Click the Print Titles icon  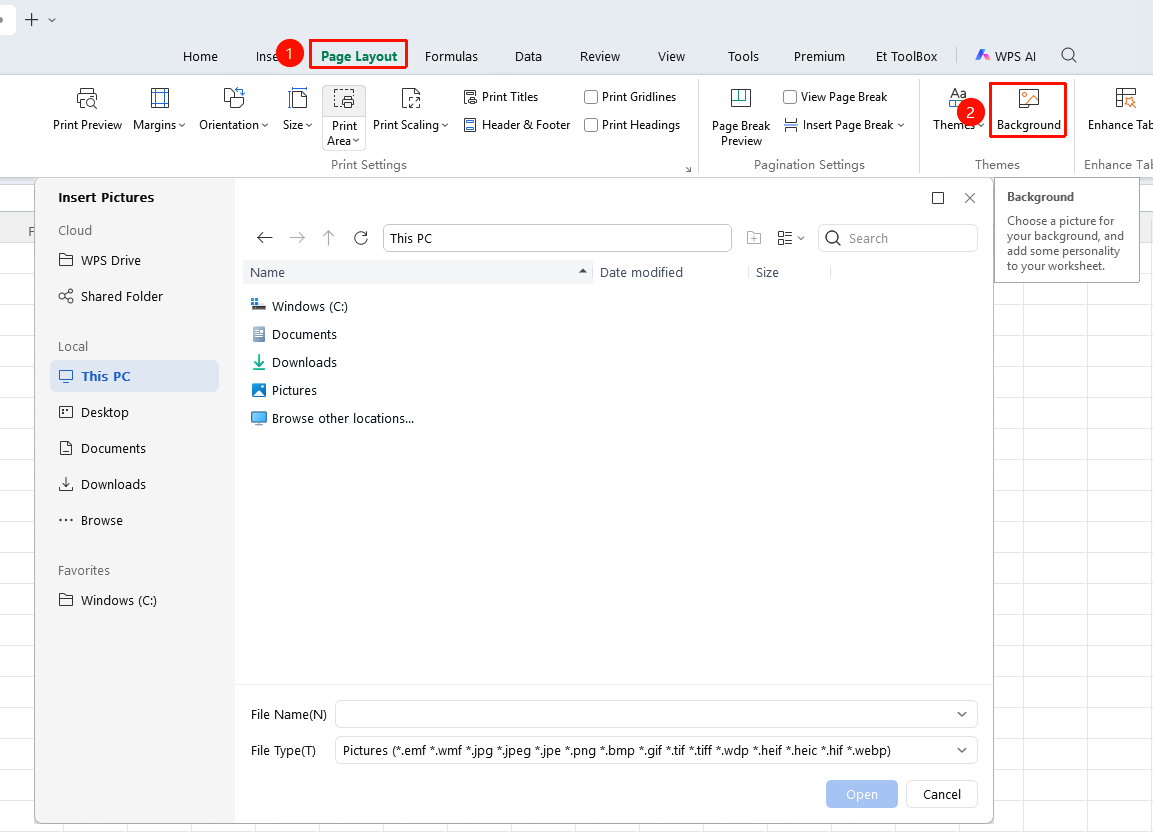click(470, 97)
